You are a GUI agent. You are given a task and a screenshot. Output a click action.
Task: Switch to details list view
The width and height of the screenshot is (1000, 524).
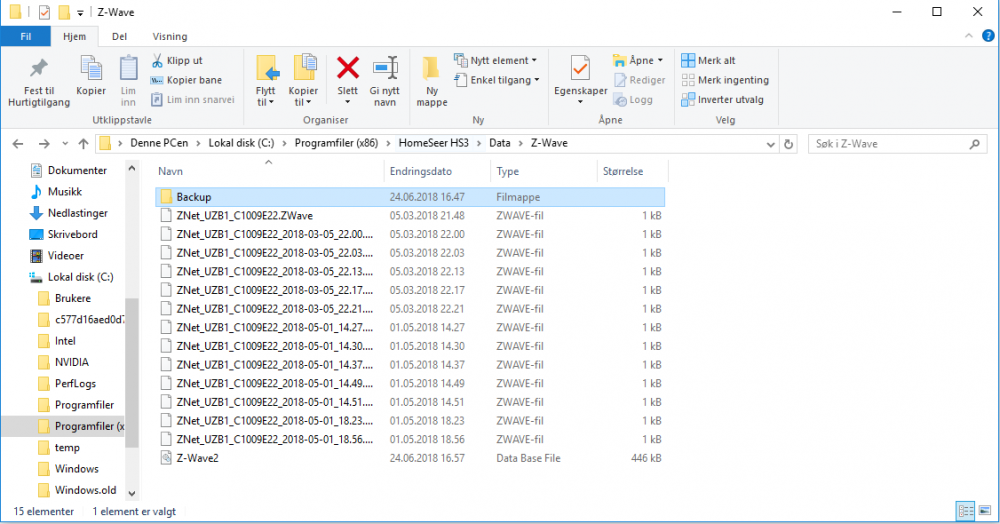click(x=965, y=511)
